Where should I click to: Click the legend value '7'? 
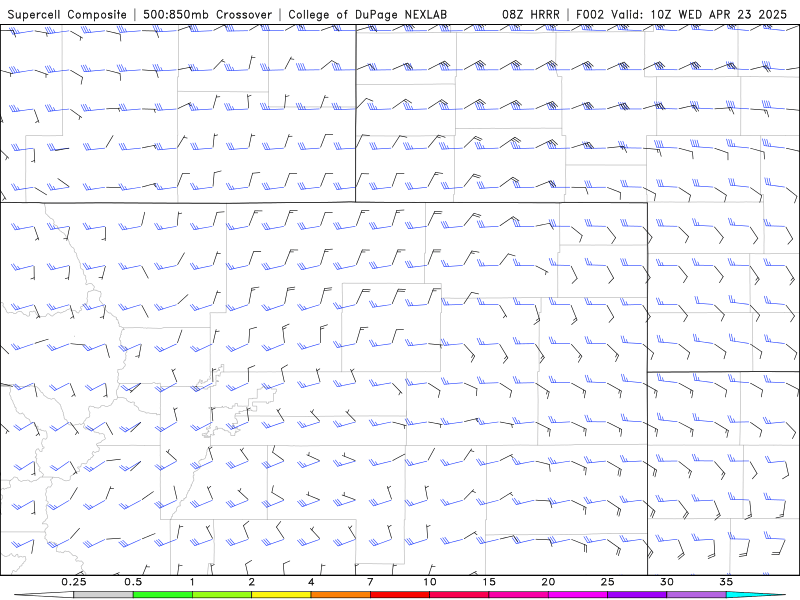click(x=370, y=582)
